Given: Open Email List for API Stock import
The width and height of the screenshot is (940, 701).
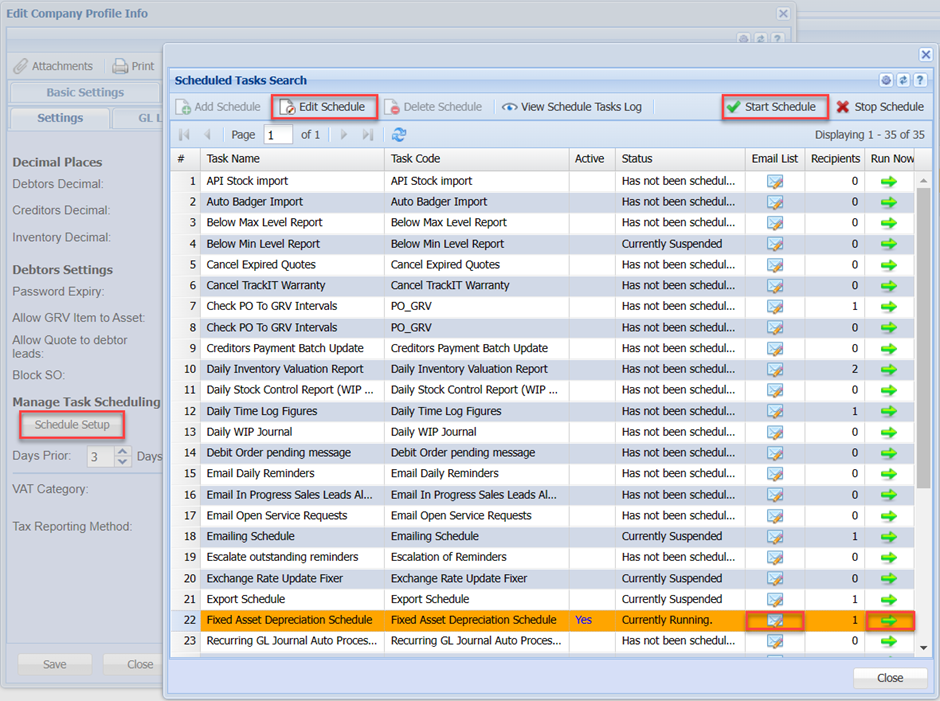Looking at the screenshot, I should [x=774, y=181].
